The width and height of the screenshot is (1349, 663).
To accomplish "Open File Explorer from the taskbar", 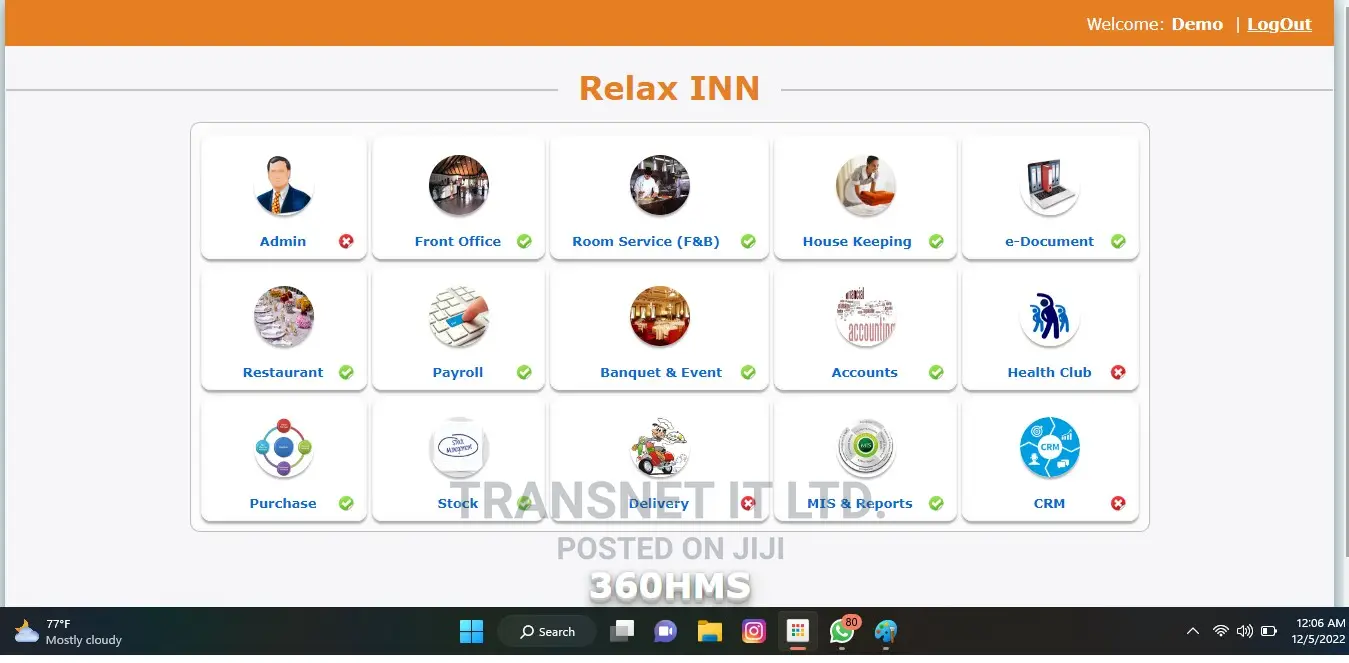I will pos(710,632).
